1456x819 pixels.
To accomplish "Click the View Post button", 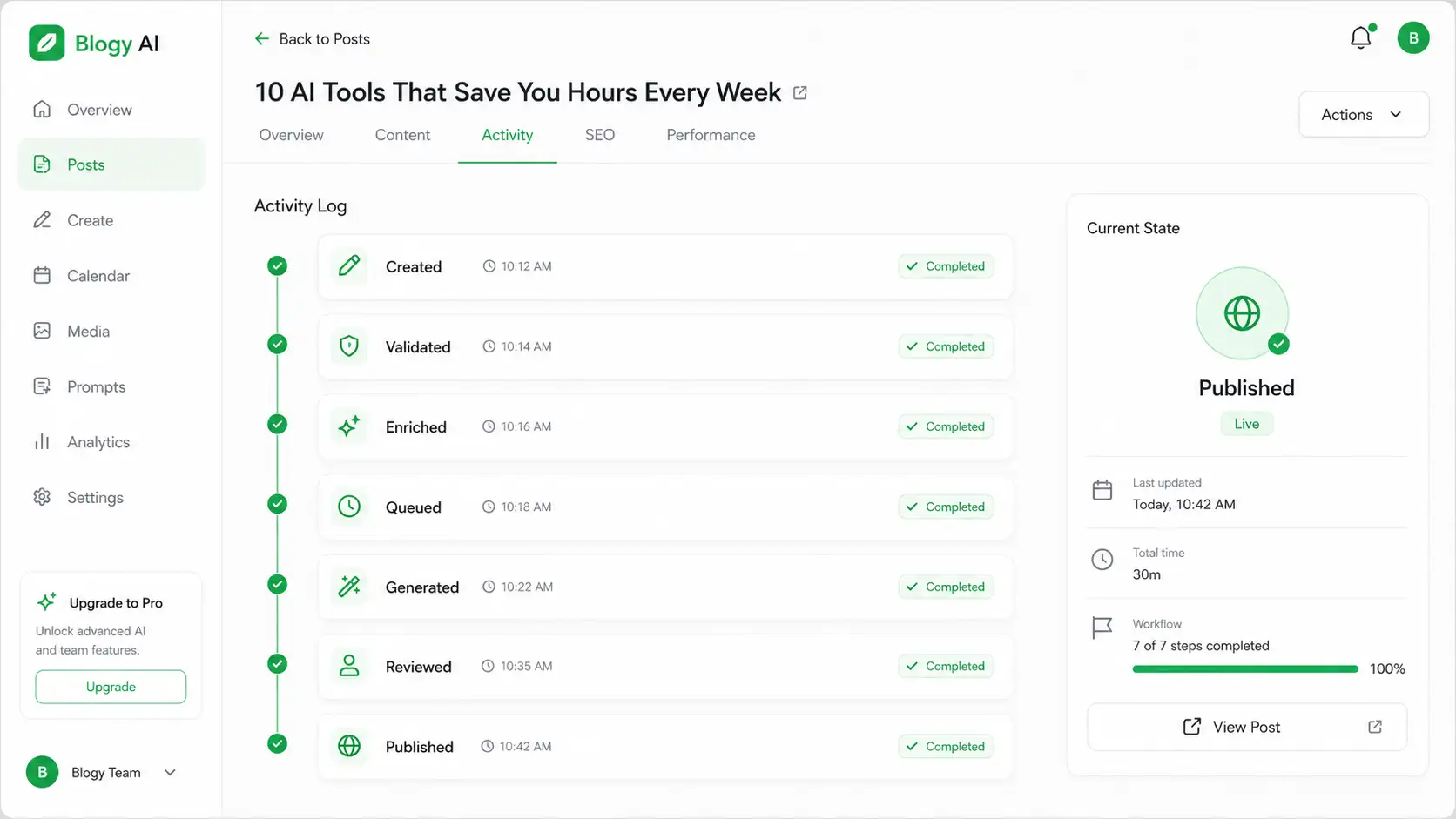I will coord(1247,727).
